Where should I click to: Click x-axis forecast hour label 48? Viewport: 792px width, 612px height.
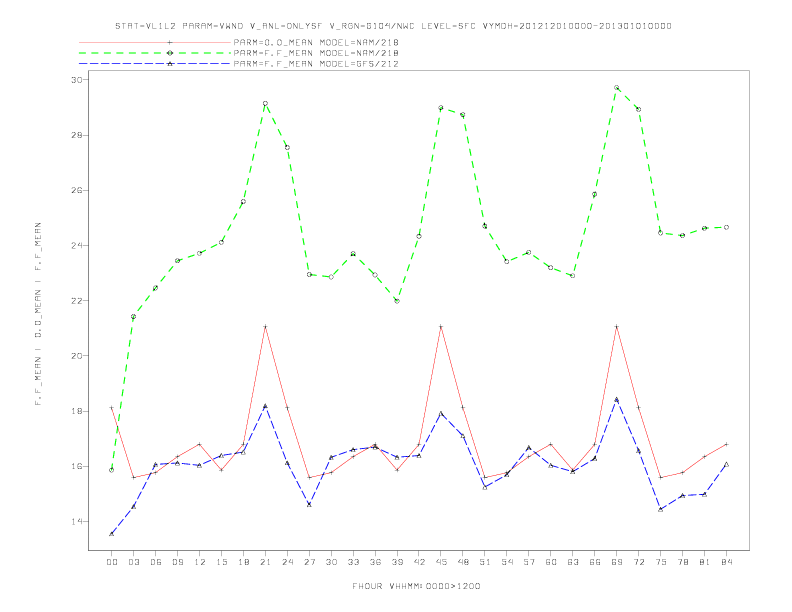point(463,562)
